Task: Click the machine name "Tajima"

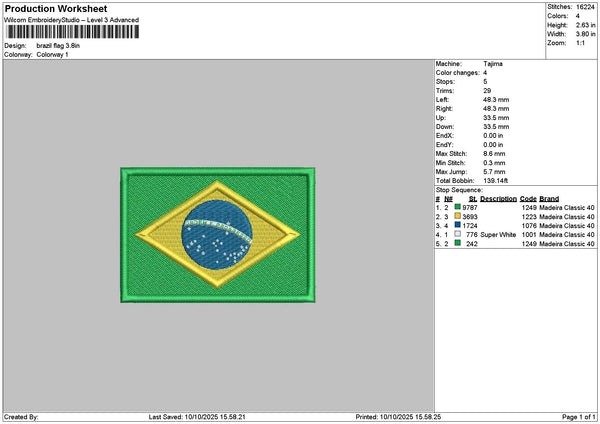Action: point(493,64)
